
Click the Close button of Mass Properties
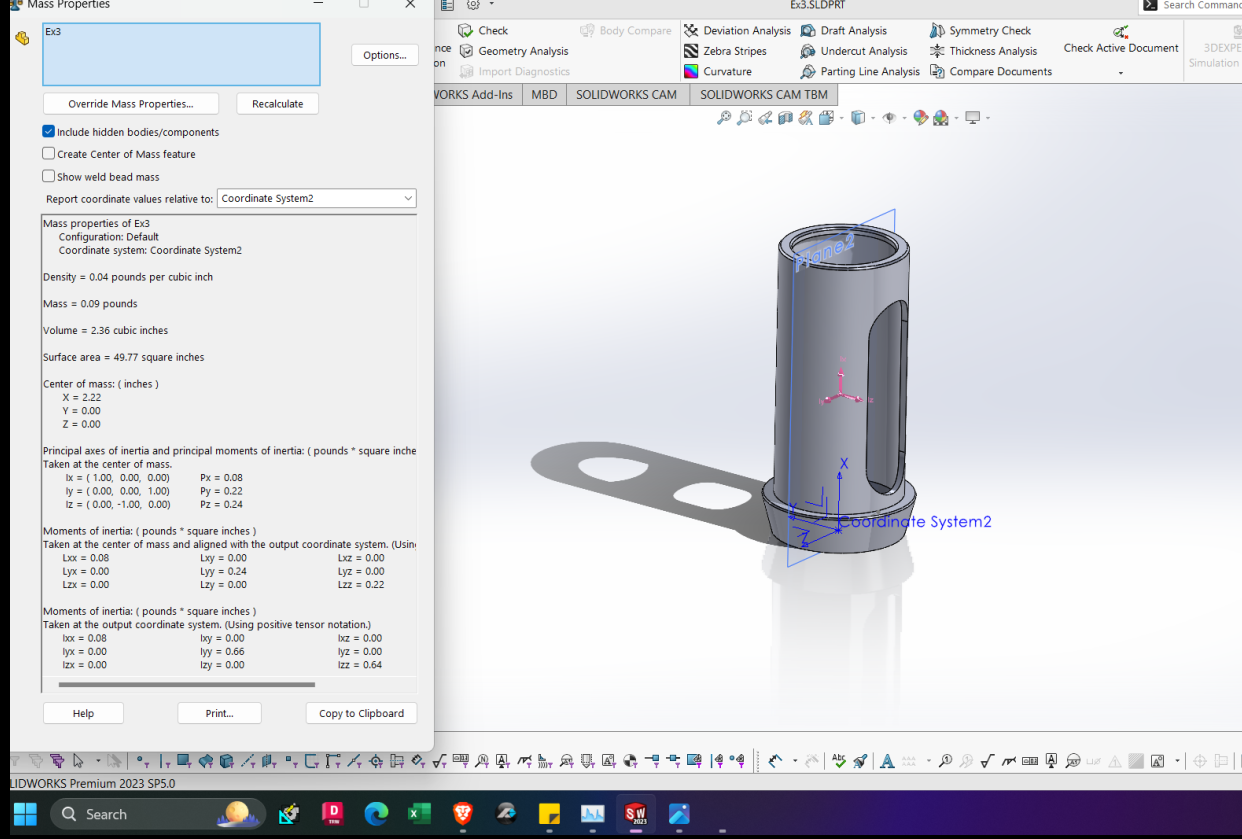pyautogui.click(x=410, y=5)
